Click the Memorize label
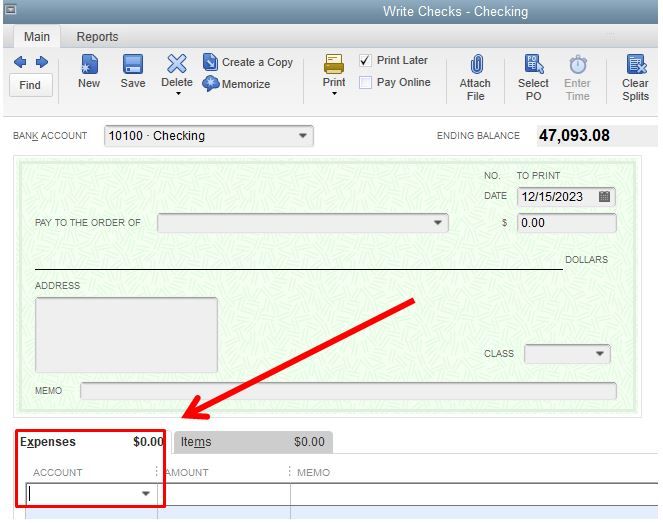 (246, 84)
